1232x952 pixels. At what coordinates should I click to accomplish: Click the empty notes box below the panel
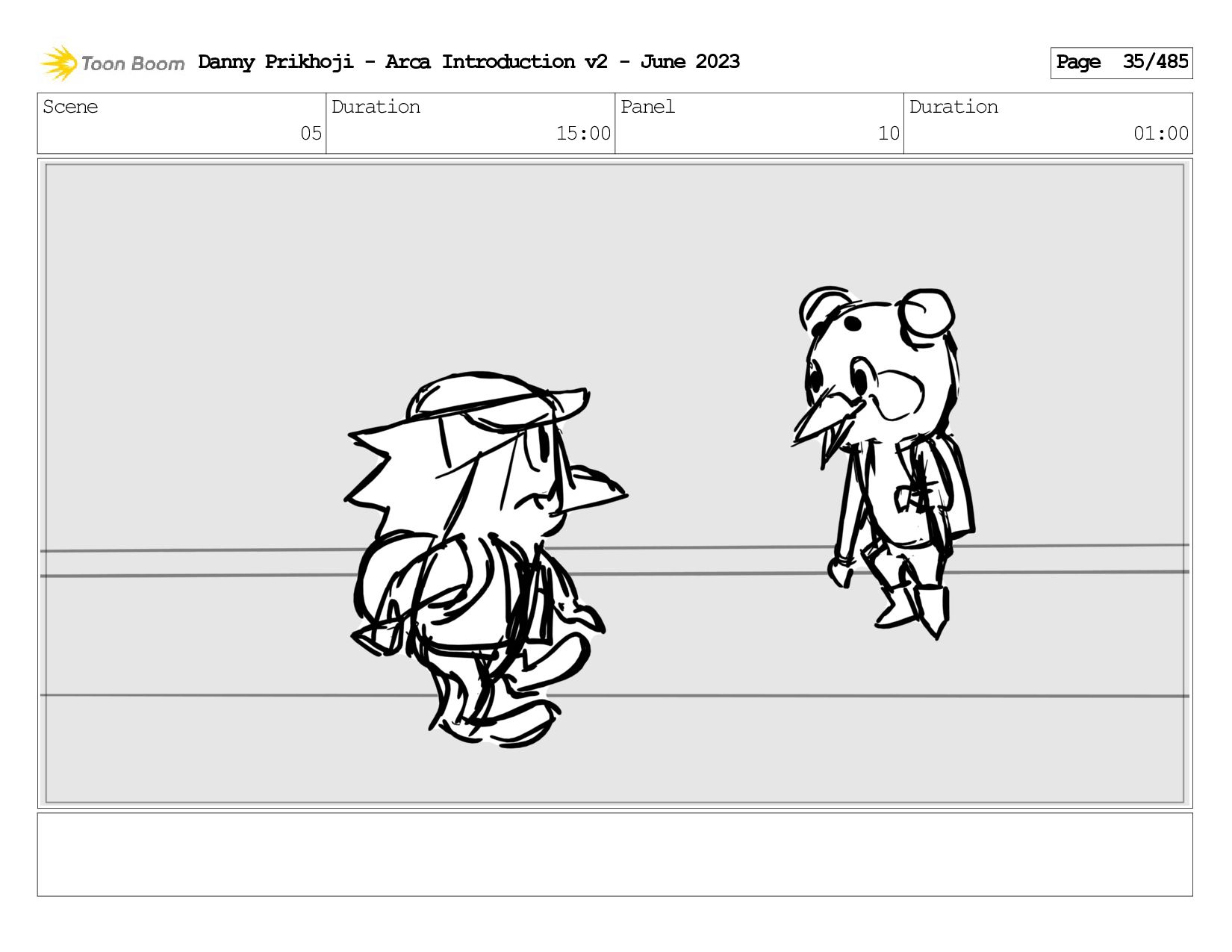[615, 854]
